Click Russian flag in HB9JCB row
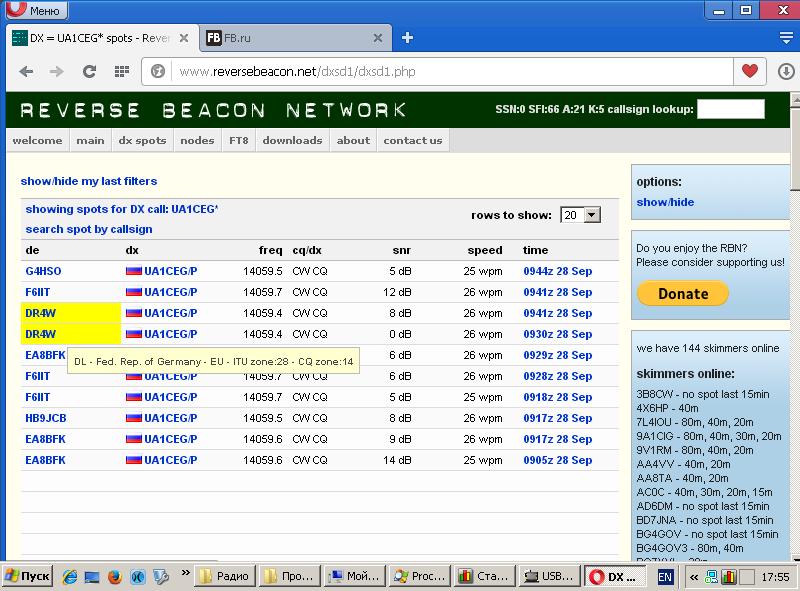Viewport: 800px width, 591px height. click(134, 418)
